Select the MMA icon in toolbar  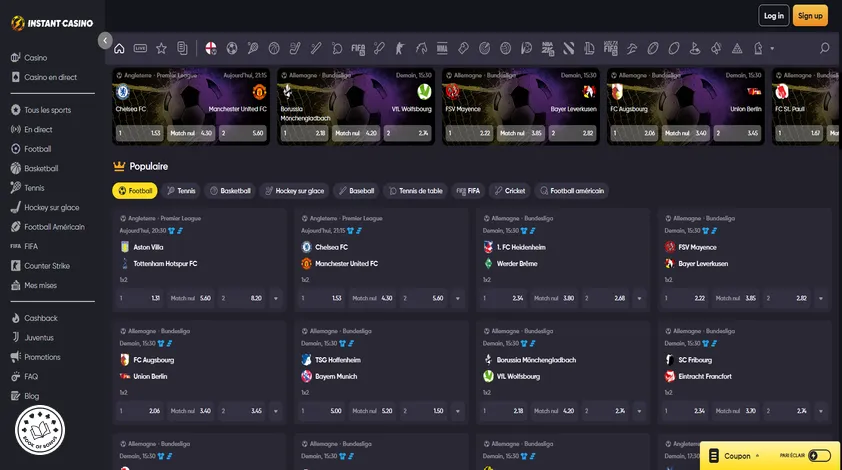point(442,48)
